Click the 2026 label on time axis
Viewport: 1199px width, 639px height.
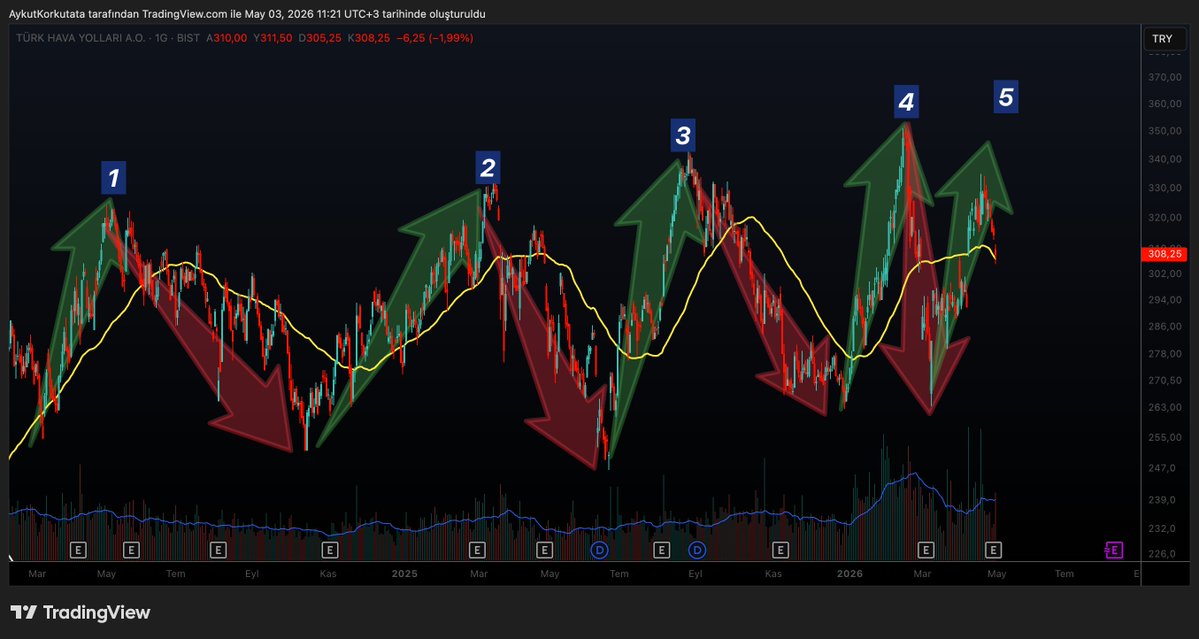pos(850,573)
